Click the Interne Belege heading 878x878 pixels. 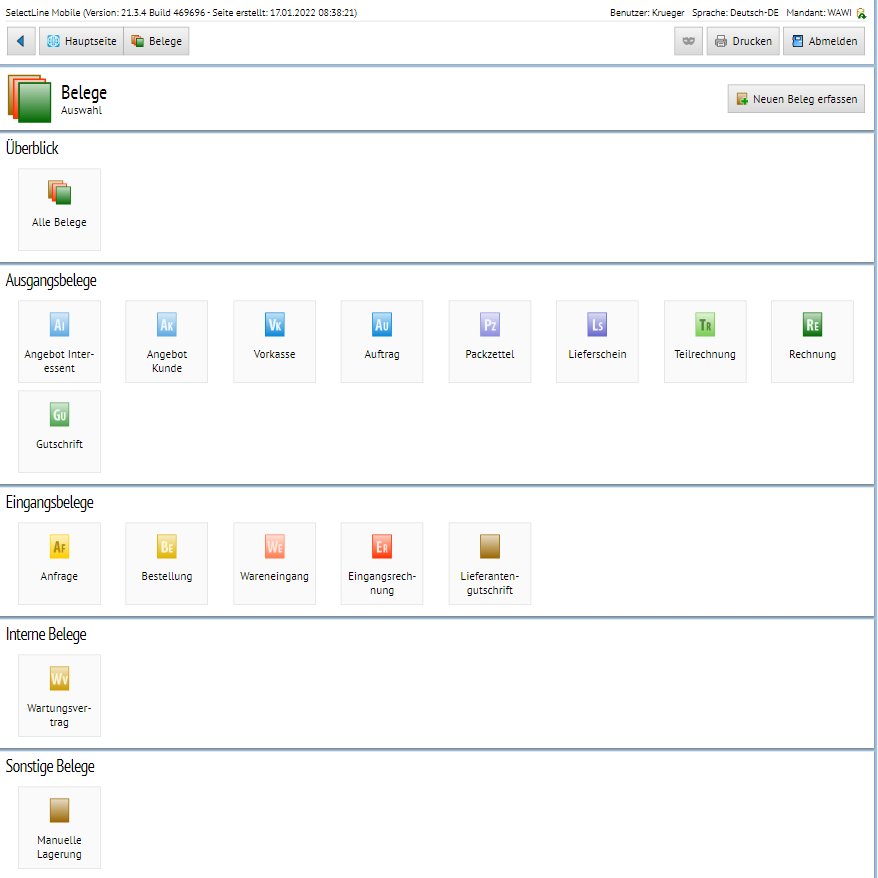coord(46,634)
